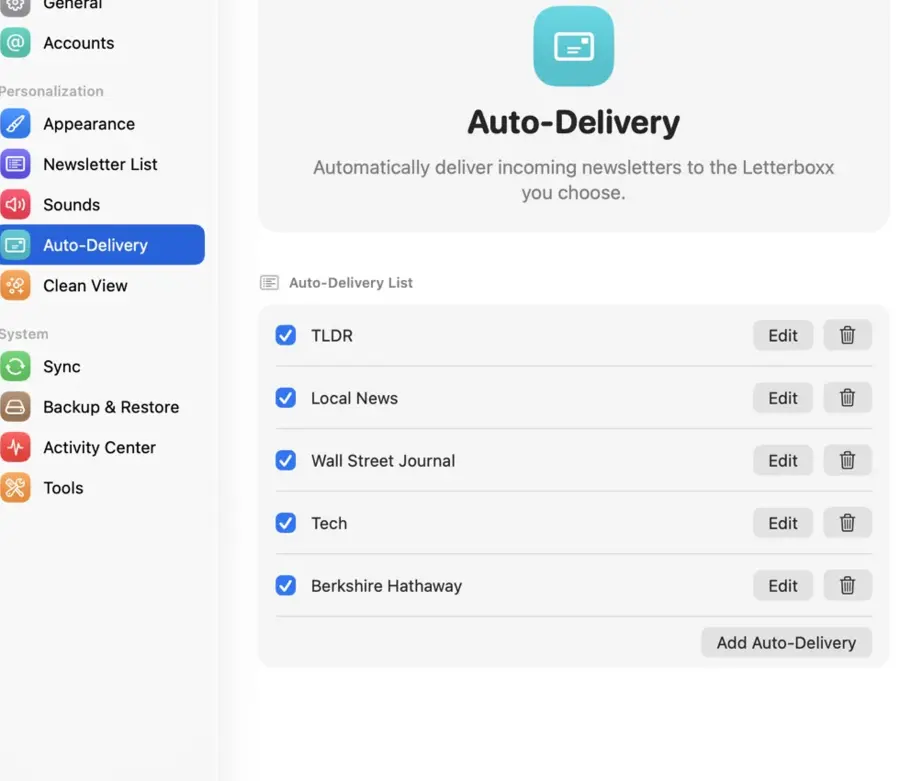The height and width of the screenshot is (781, 900).
Task: Toggle the Local News checkbox
Action: tap(285, 398)
